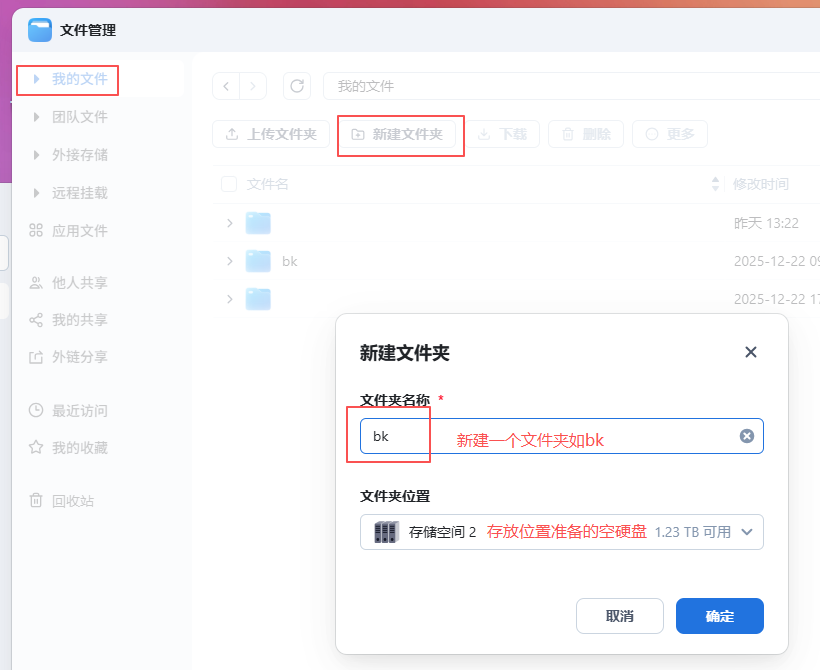Go back with the left arrow

[226, 86]
